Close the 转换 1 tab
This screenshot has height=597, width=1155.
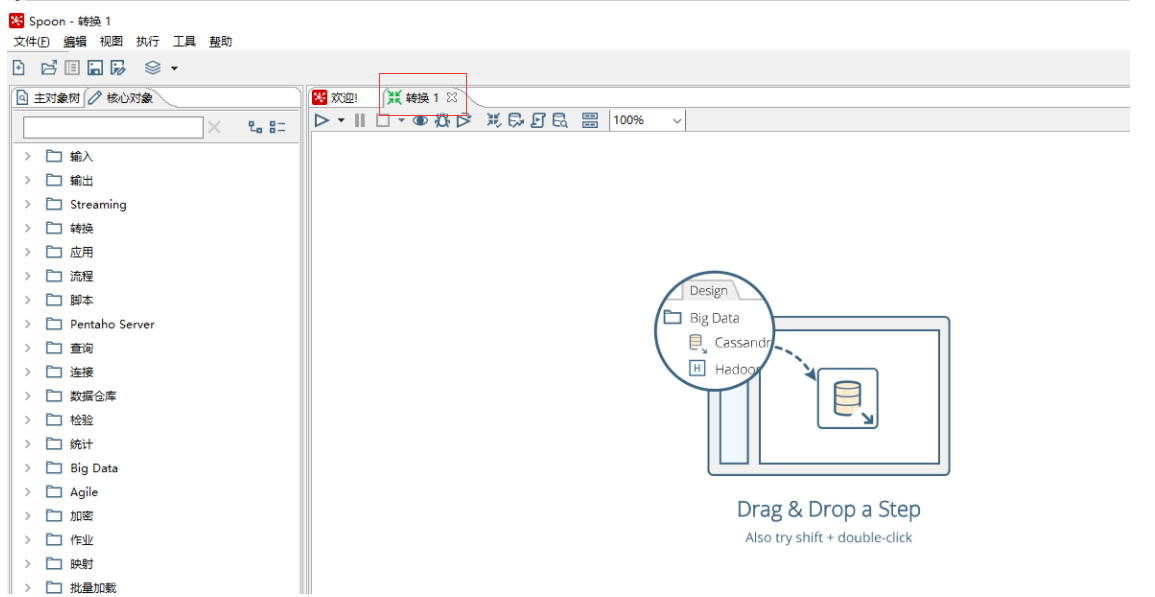coord(452,97)
